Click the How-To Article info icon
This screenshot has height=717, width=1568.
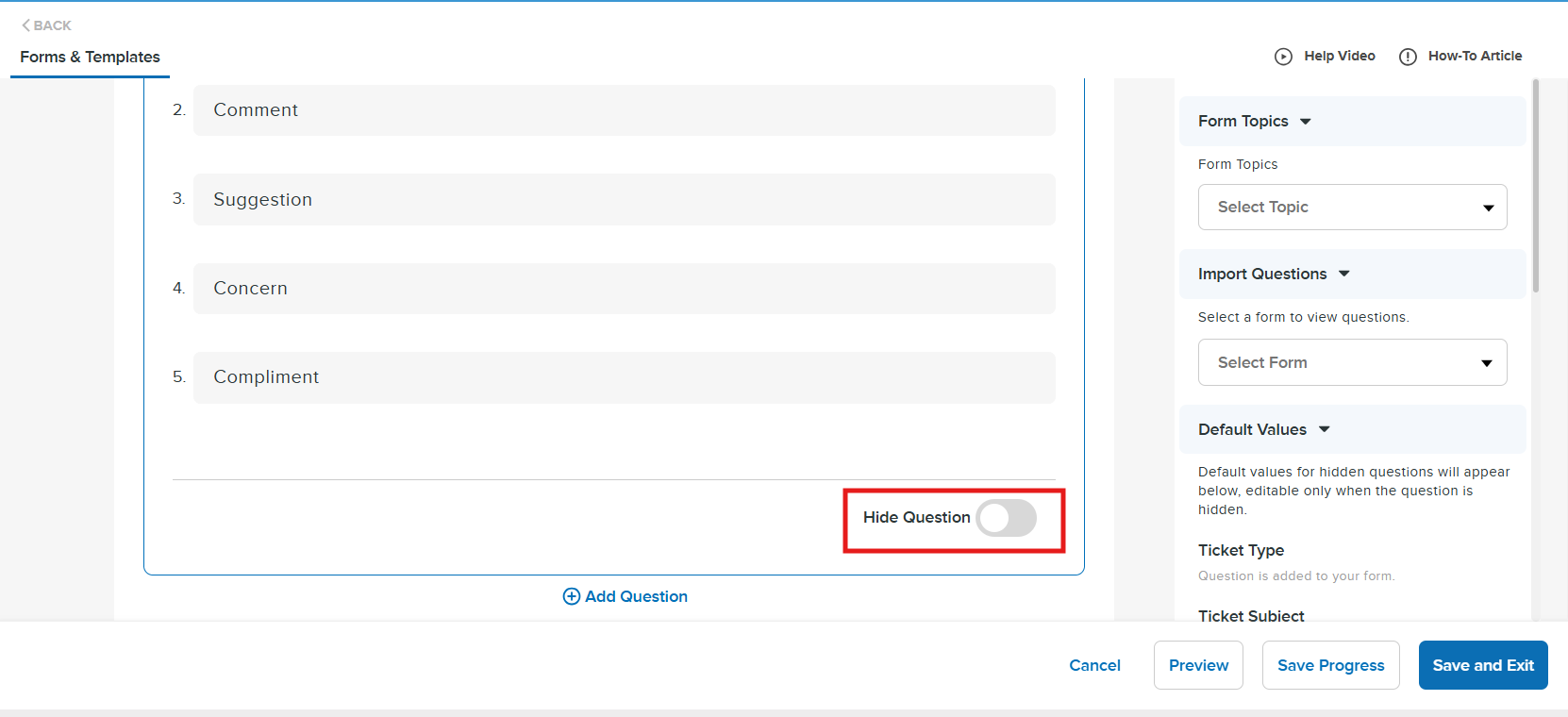(1408, 57)
